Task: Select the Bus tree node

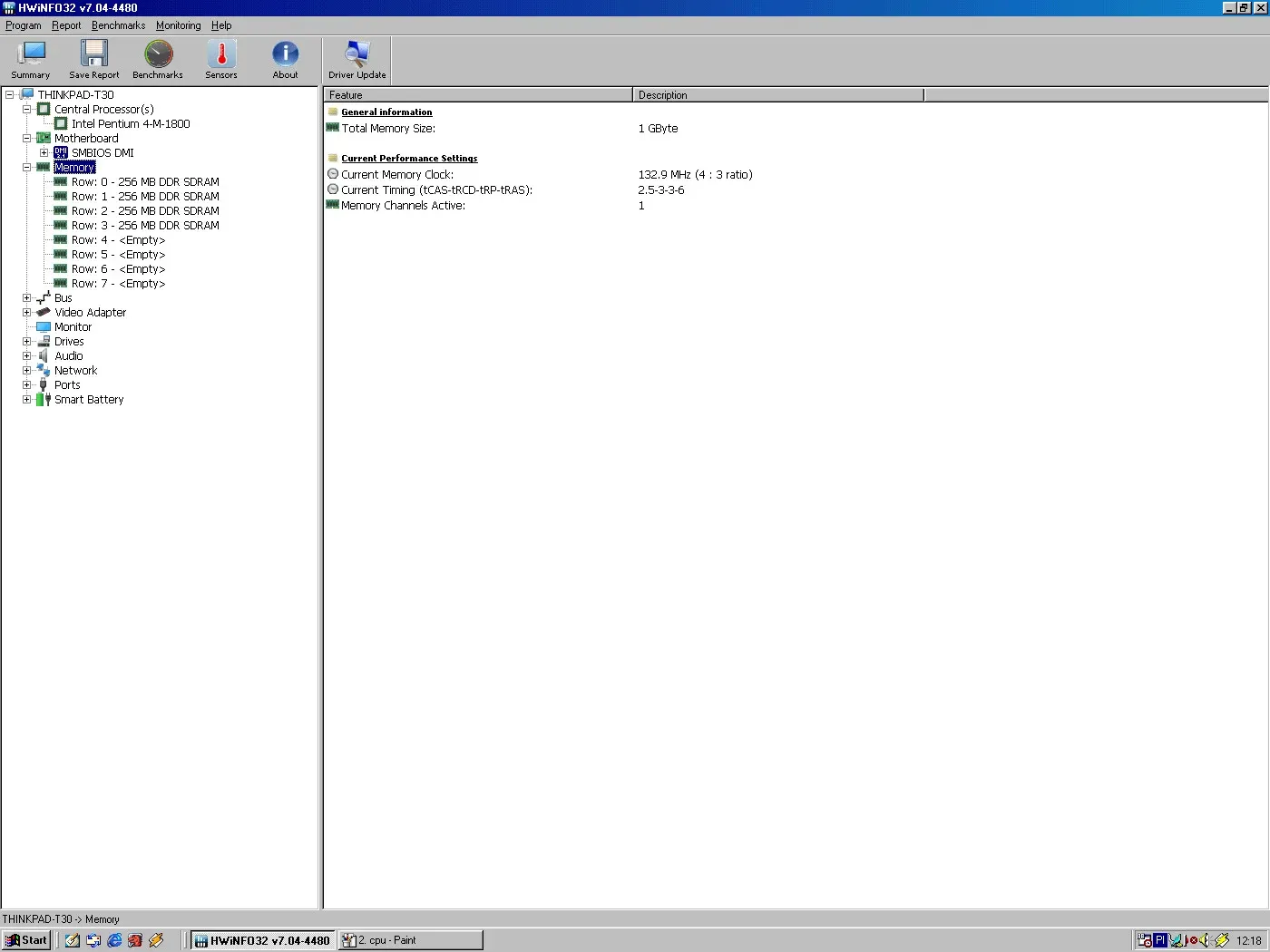Action: 63,298
